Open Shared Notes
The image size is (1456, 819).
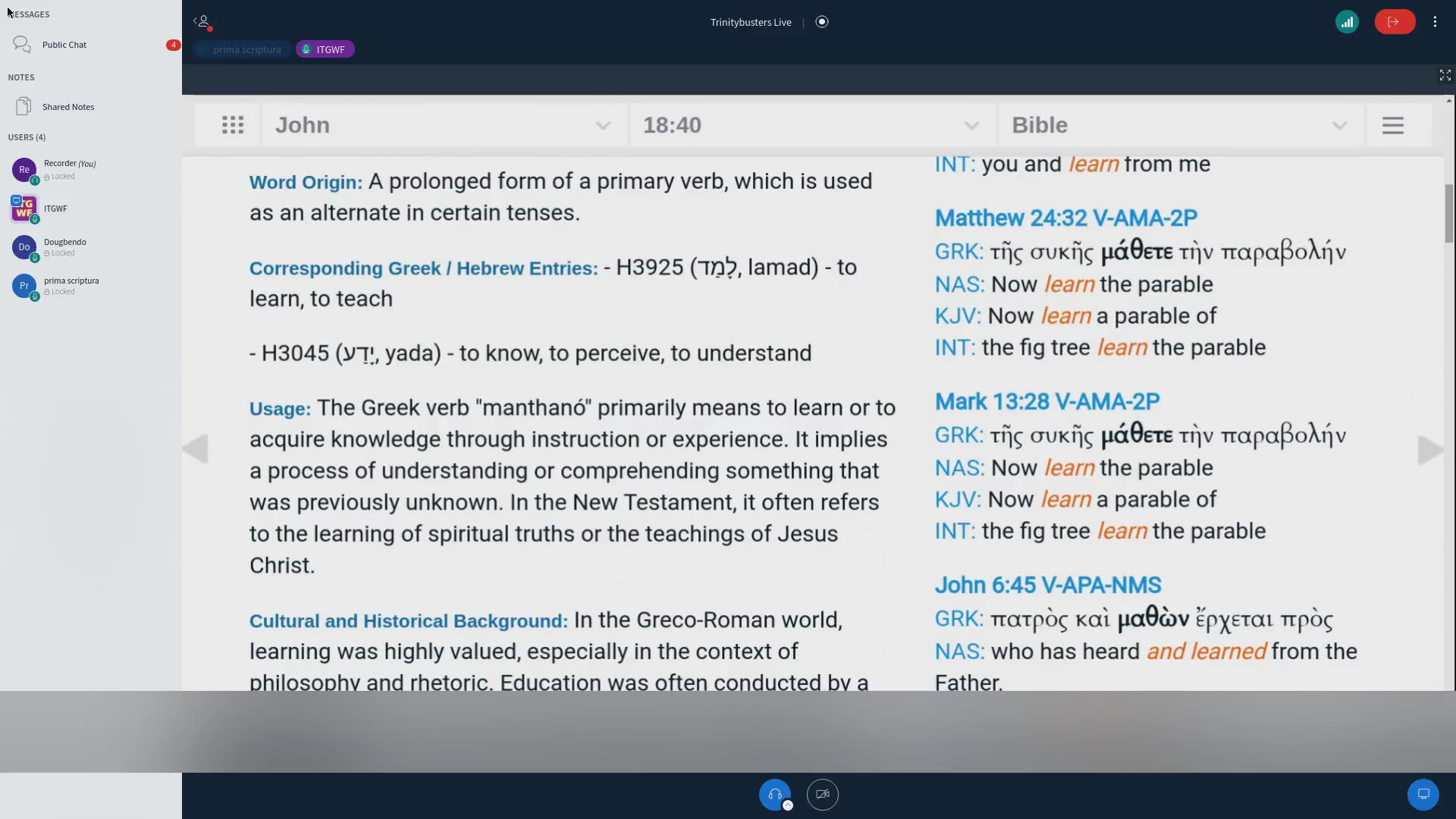click(x=68, y=106)
